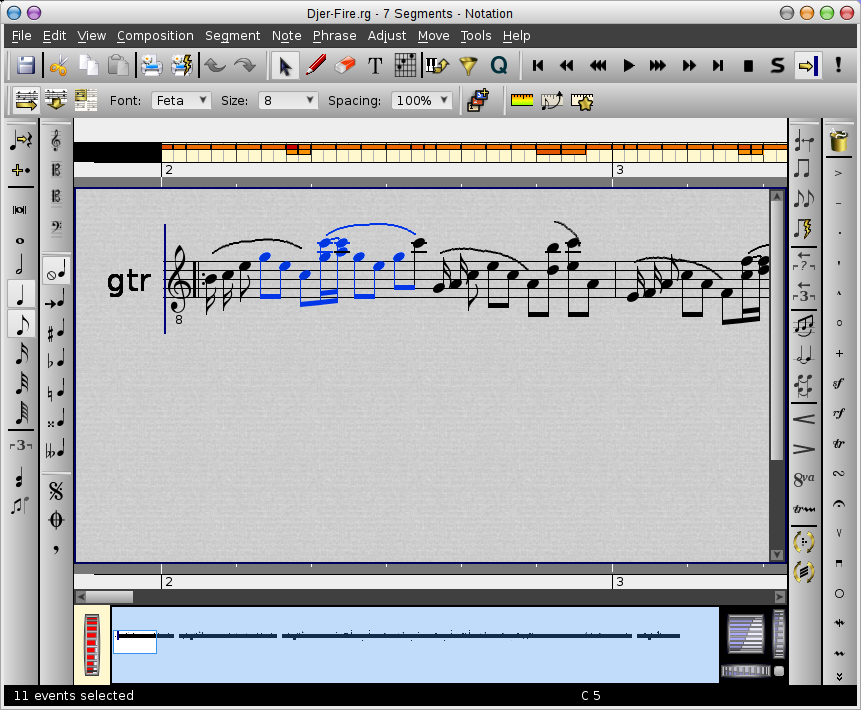Choose the Eraser tool

tap(345, 66)
